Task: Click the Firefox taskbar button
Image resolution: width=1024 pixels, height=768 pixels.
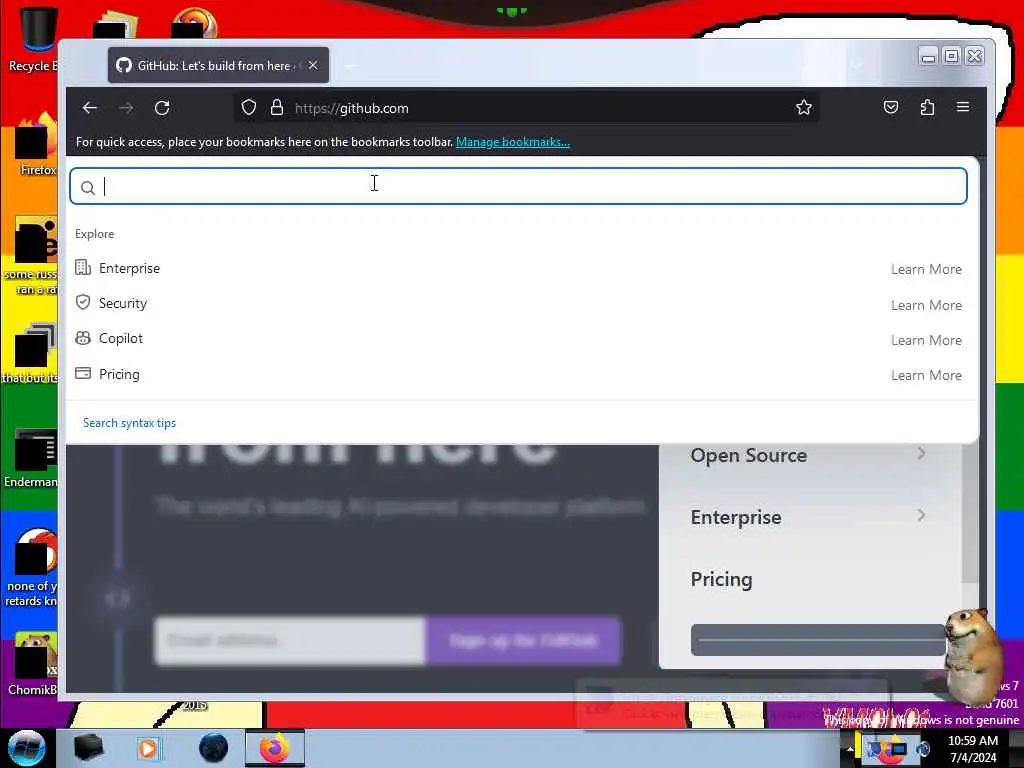Action: (275, 748)
